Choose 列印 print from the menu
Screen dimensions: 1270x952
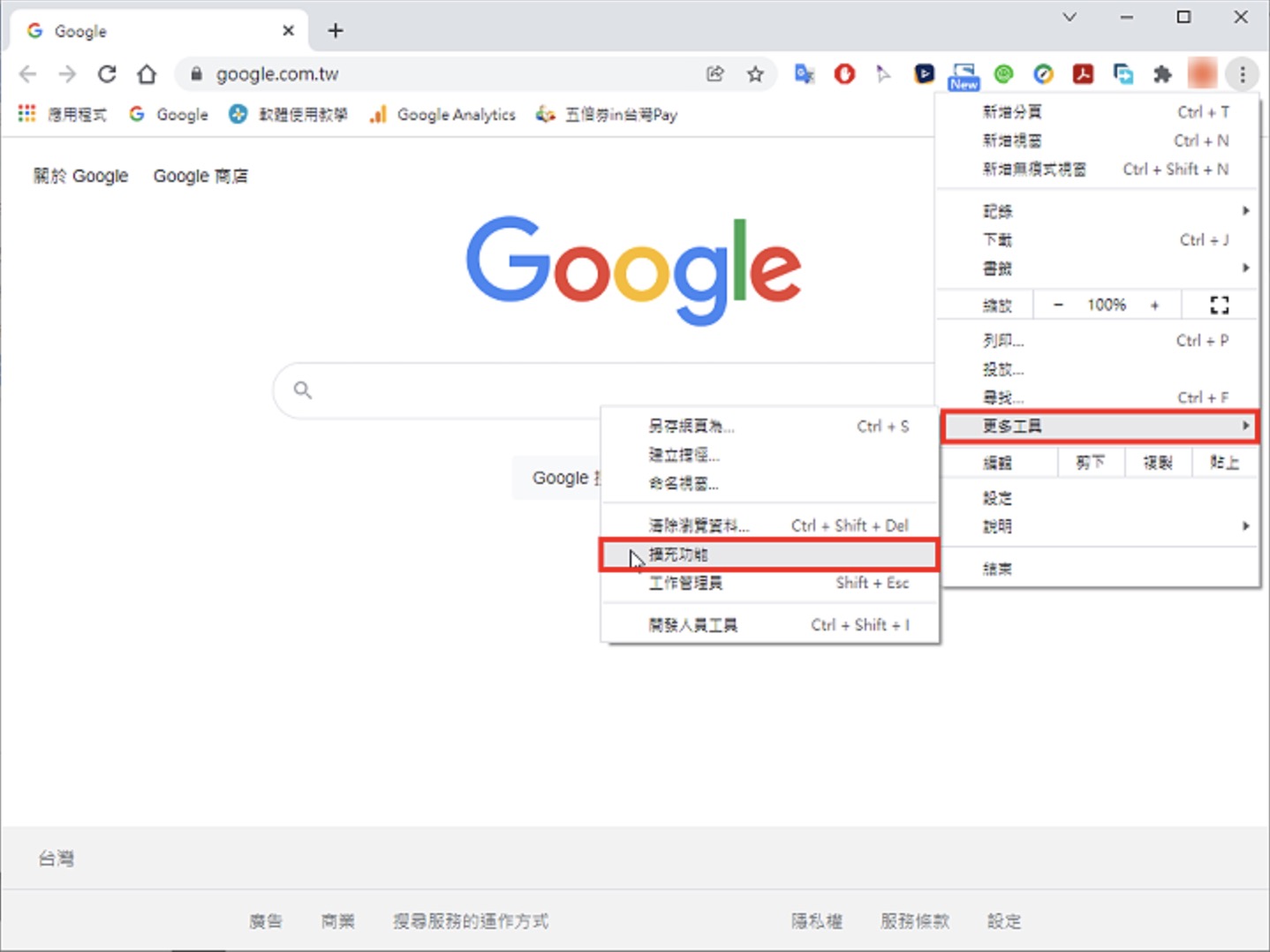[x=1098, y=341]
